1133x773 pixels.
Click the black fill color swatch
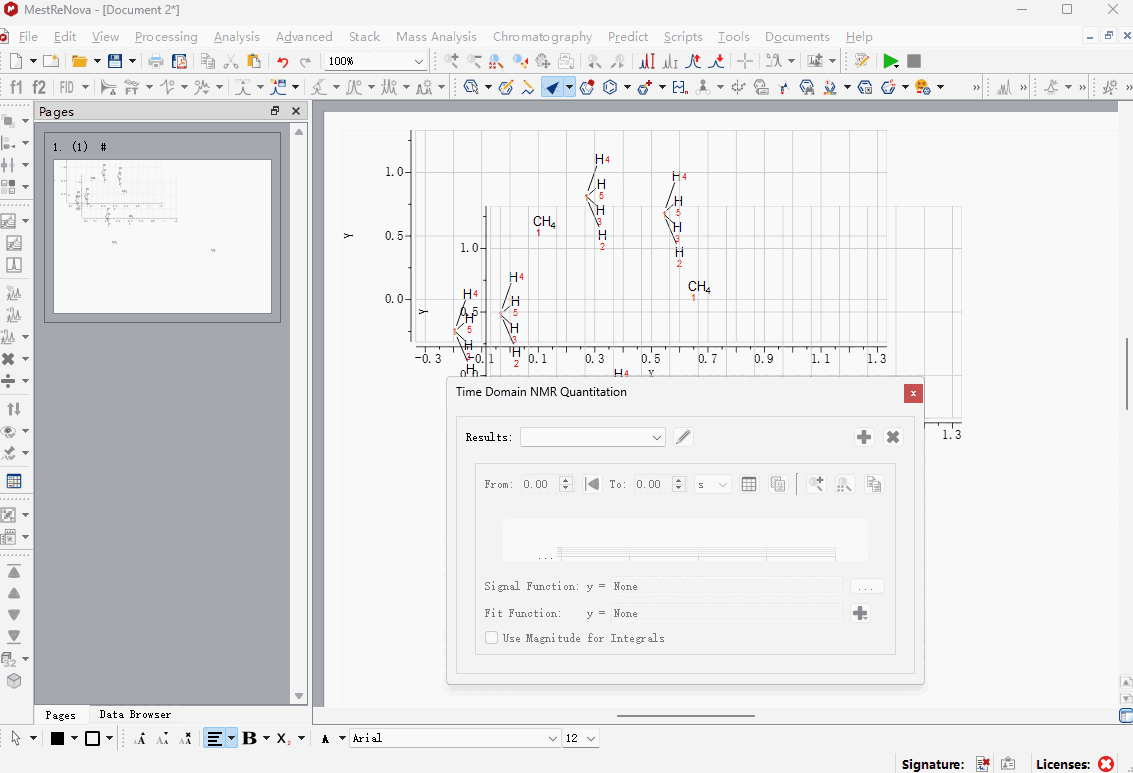[58, 739]
